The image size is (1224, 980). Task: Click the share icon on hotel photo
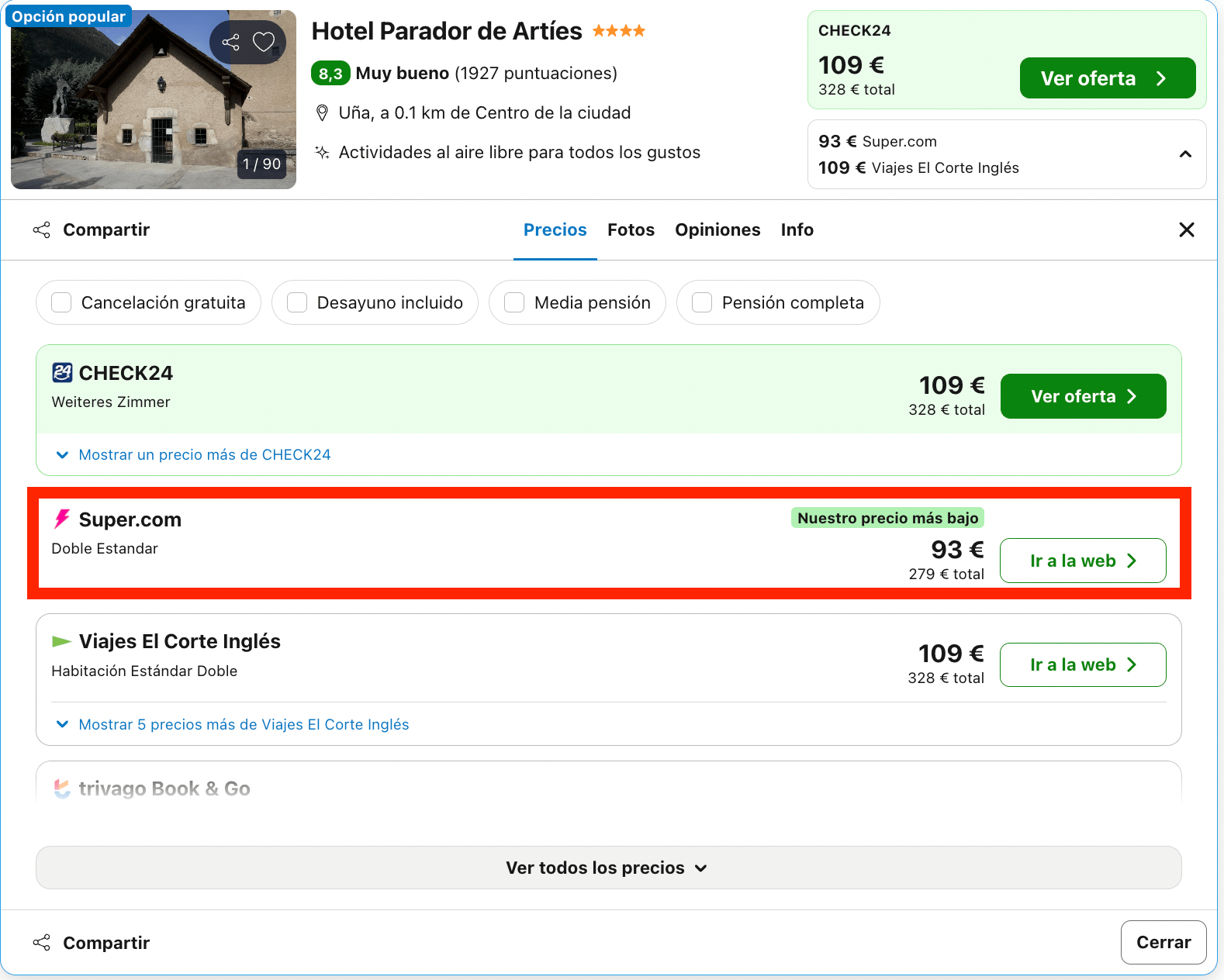230,42
